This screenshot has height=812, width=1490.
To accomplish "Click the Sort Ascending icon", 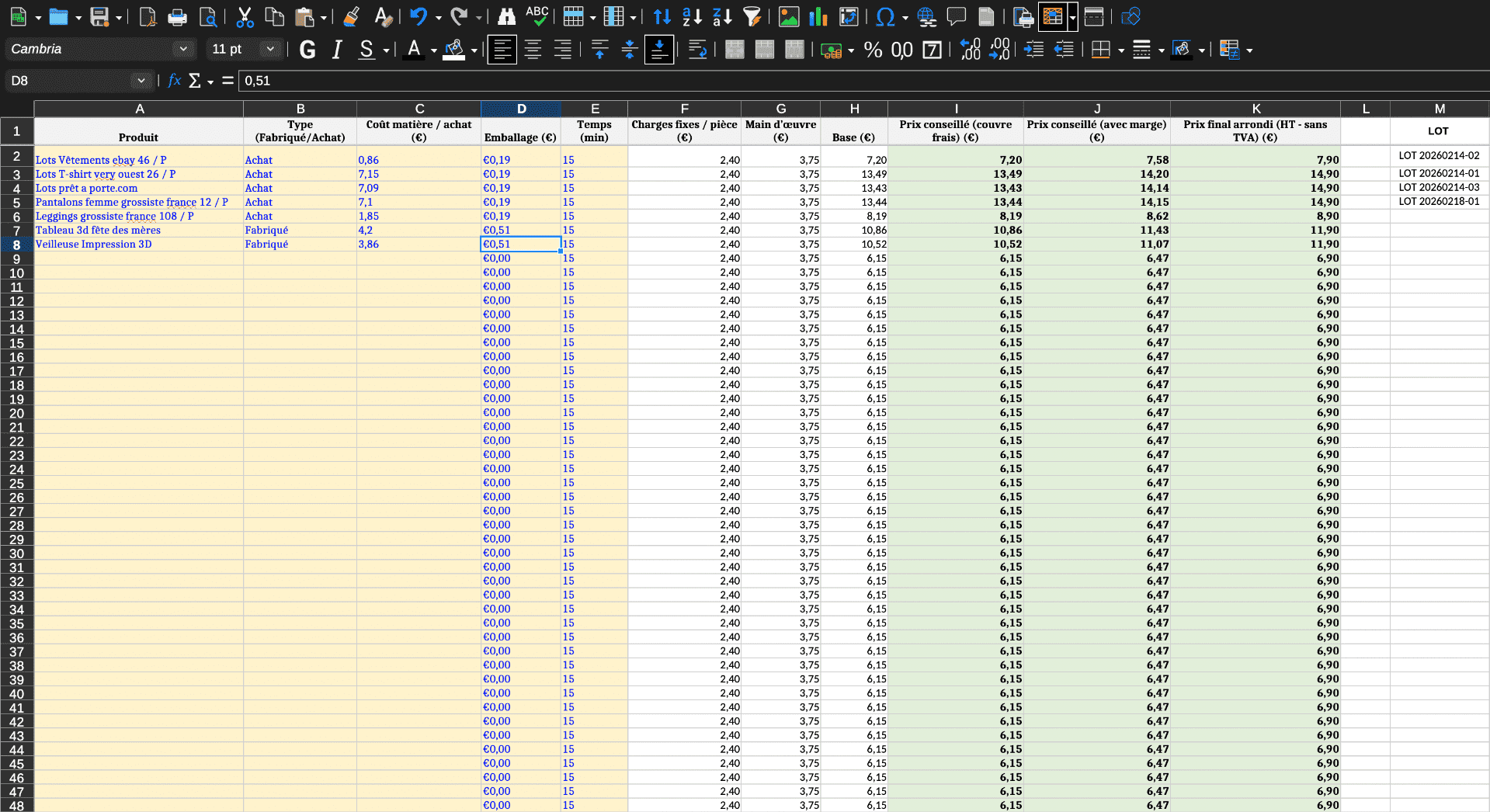I will [691, 16].
